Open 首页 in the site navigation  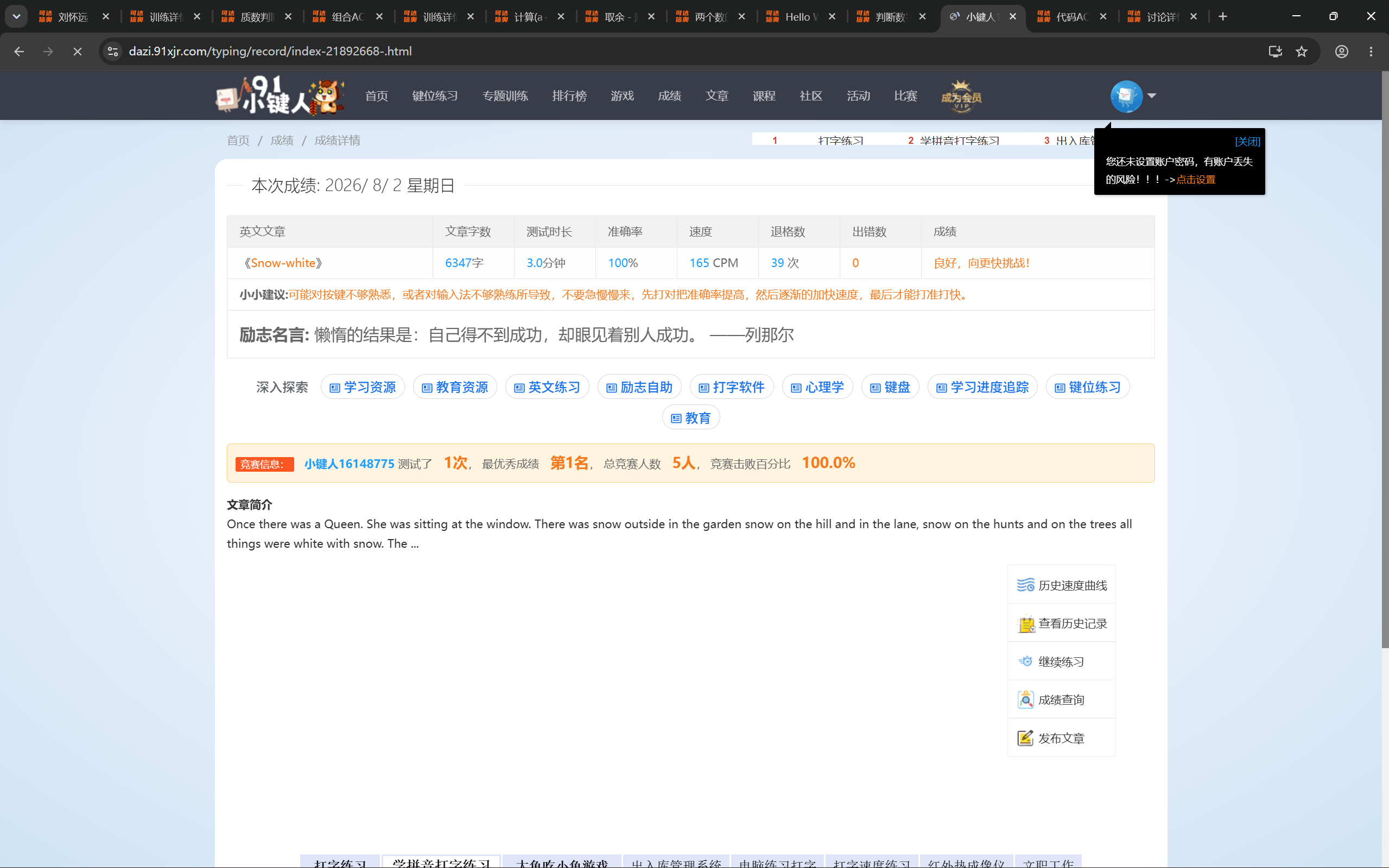377,96
